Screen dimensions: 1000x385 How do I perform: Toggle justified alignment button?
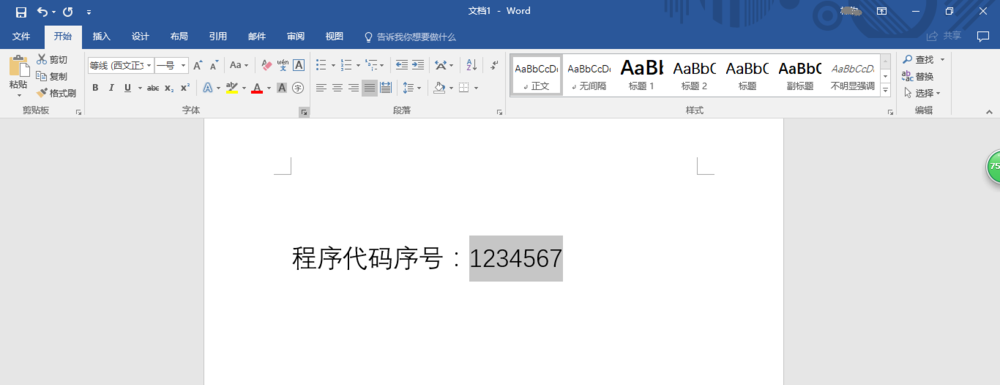point(370,88)
